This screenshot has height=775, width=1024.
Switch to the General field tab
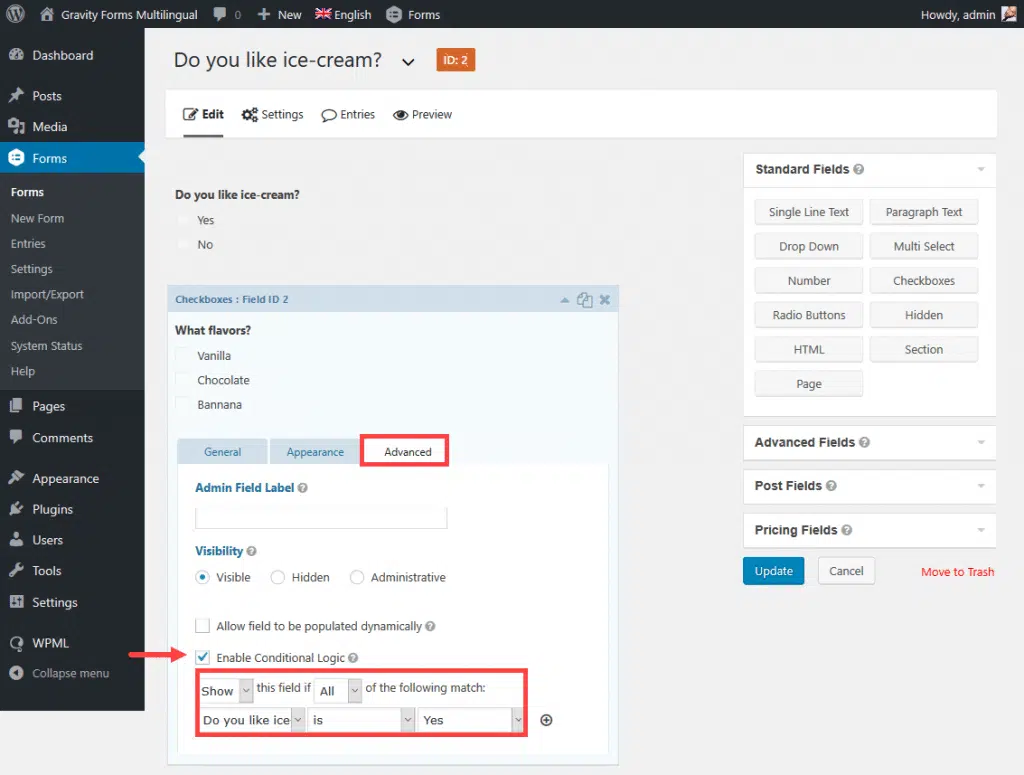[x=222, y=452]
